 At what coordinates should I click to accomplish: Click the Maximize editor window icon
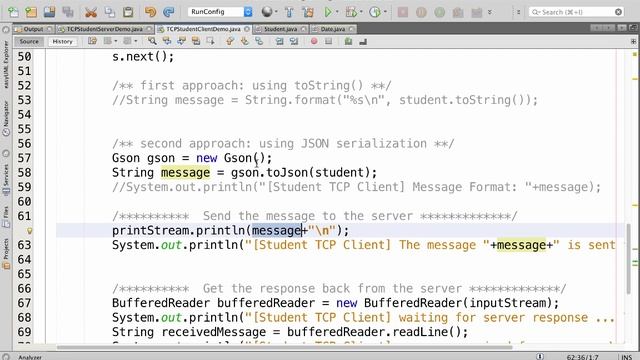point(633,28)
